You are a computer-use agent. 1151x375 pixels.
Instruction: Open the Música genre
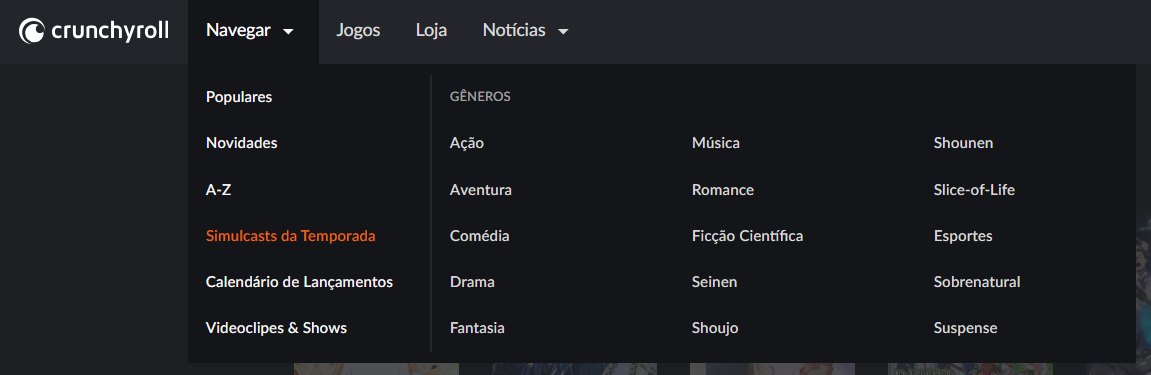(716, 143)
